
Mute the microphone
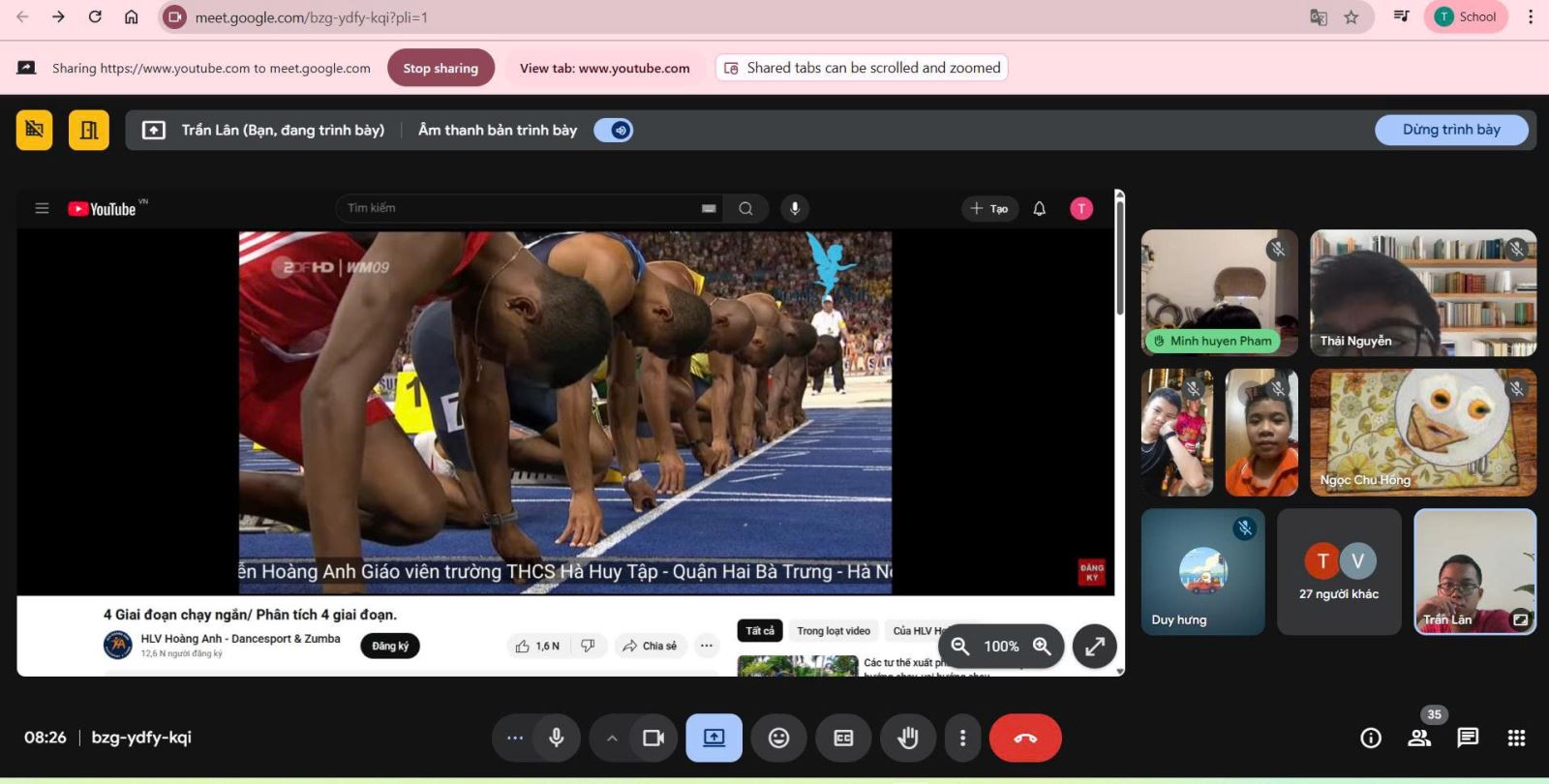coord(556,739)
